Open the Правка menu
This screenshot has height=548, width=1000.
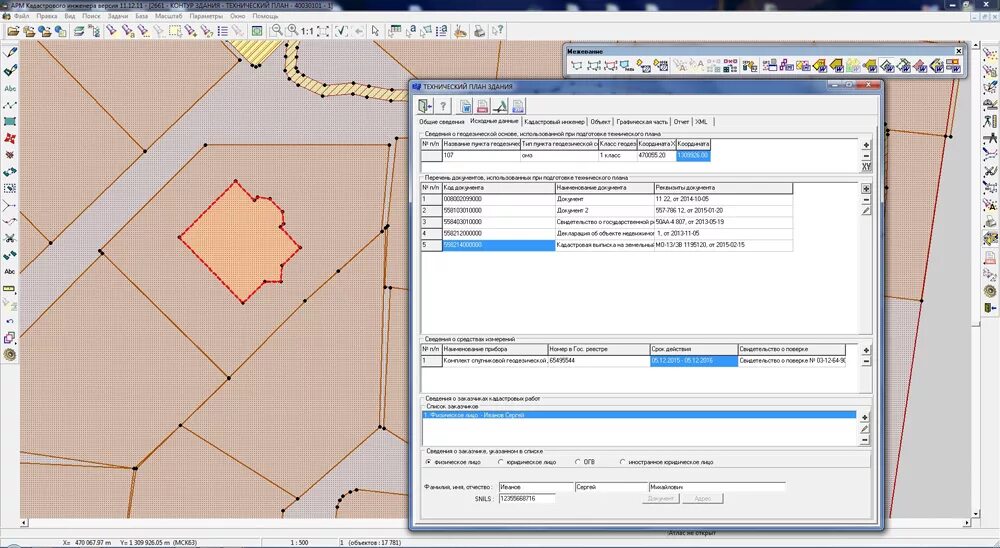coord(47,16)
